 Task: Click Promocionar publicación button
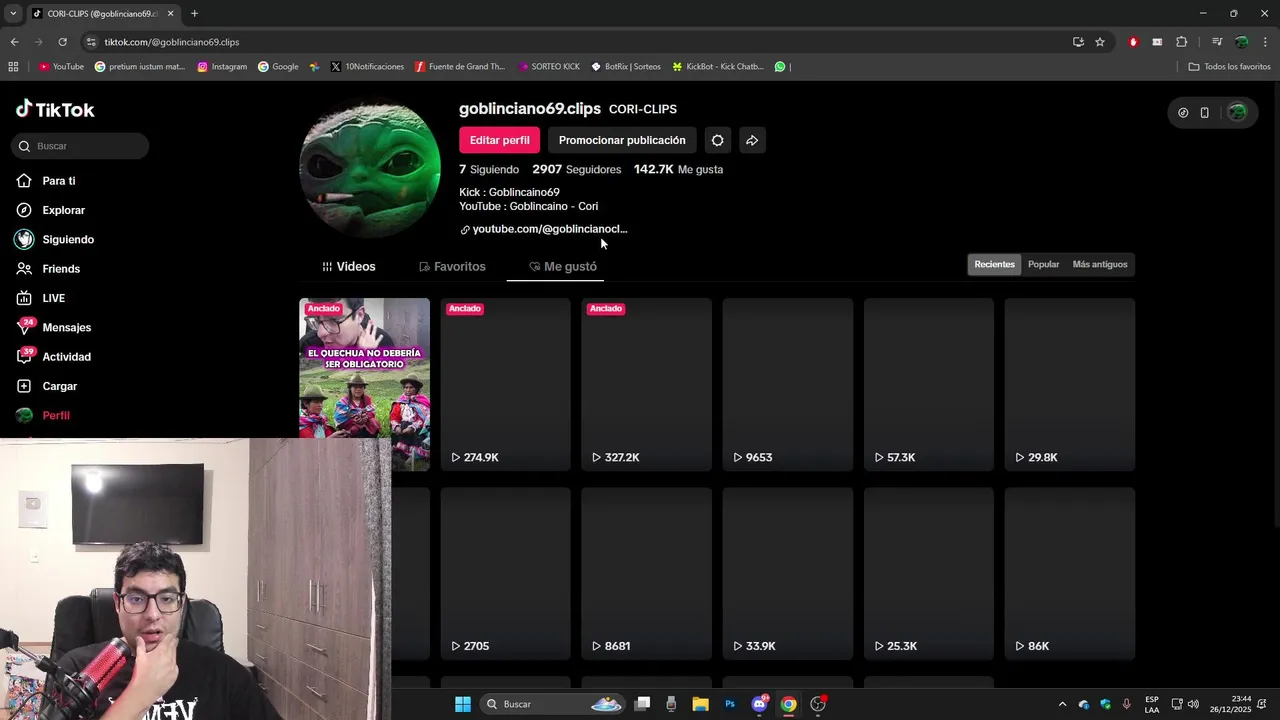(x=622, y=140)
